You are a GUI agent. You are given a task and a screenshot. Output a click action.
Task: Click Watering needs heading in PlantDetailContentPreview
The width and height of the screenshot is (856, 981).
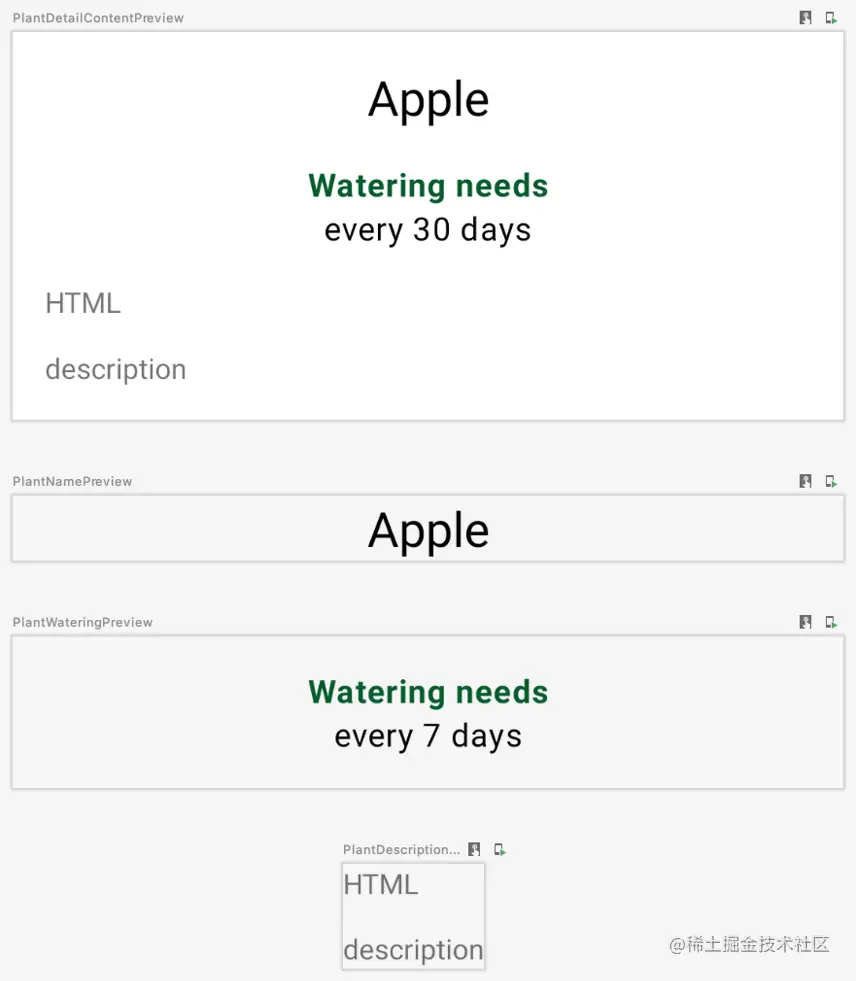[428, 186]
